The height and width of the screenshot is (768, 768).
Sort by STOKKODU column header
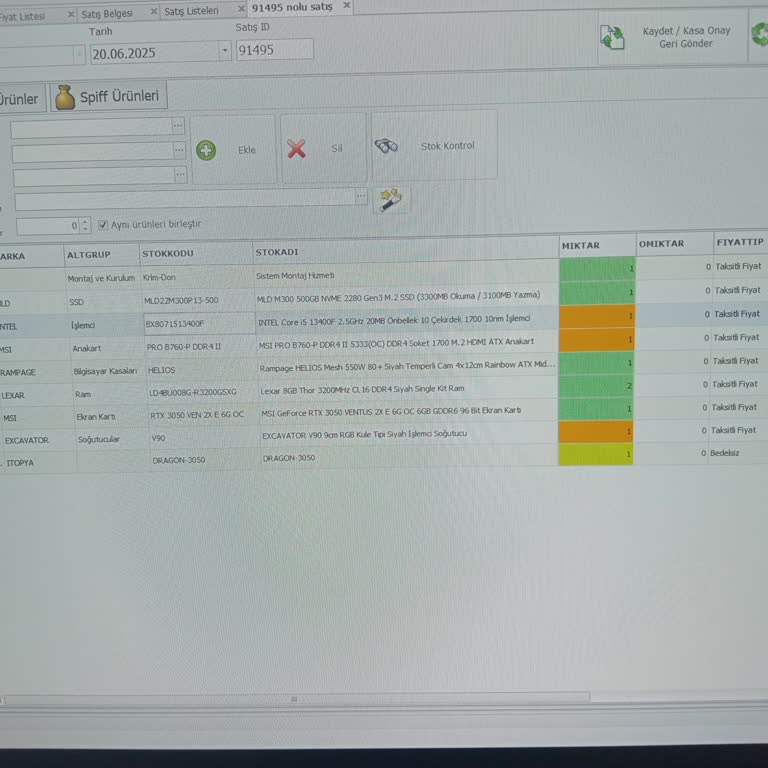(x=196, y=254)
